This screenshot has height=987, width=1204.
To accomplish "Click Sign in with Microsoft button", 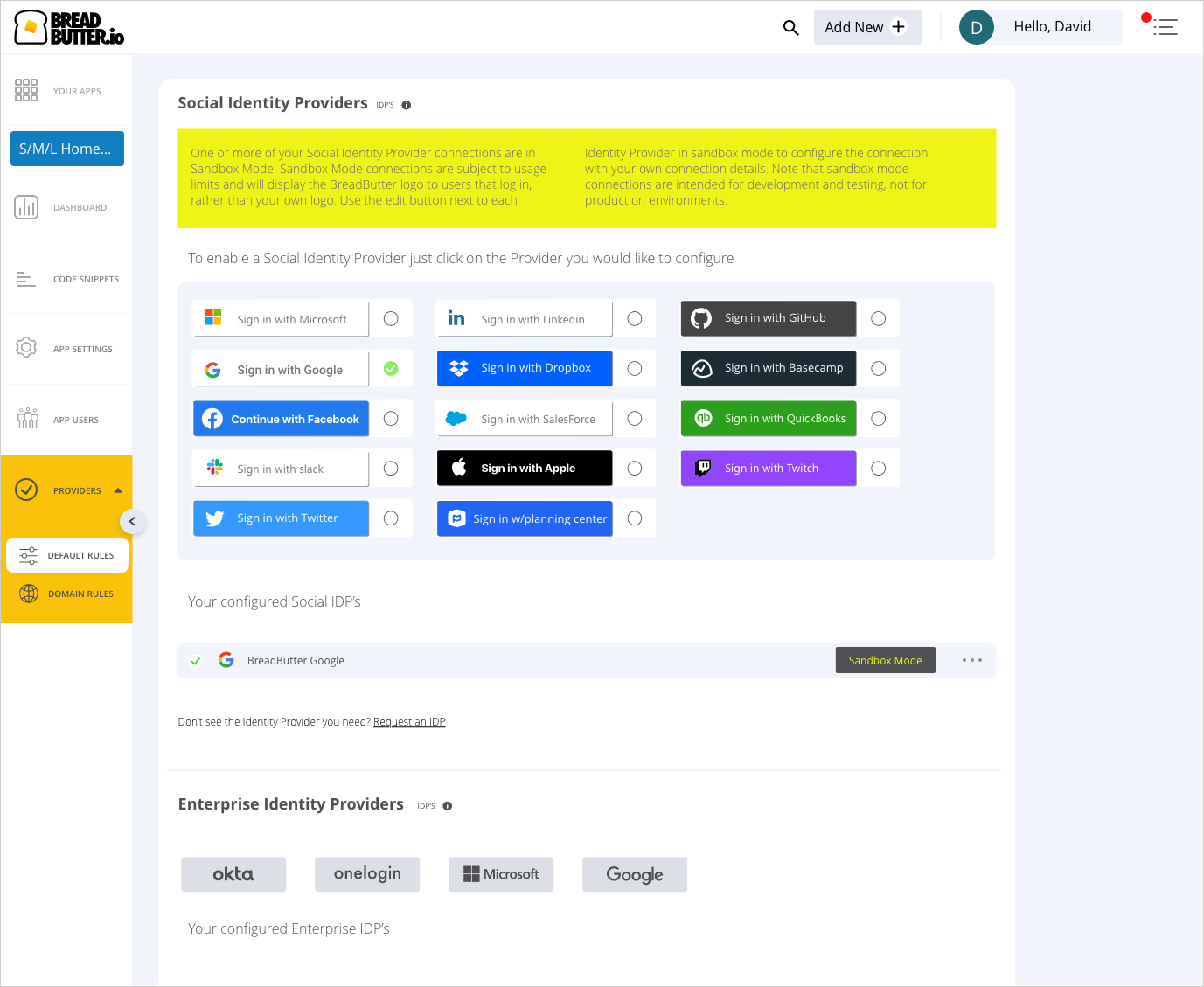I will click(x=281, y=319).
